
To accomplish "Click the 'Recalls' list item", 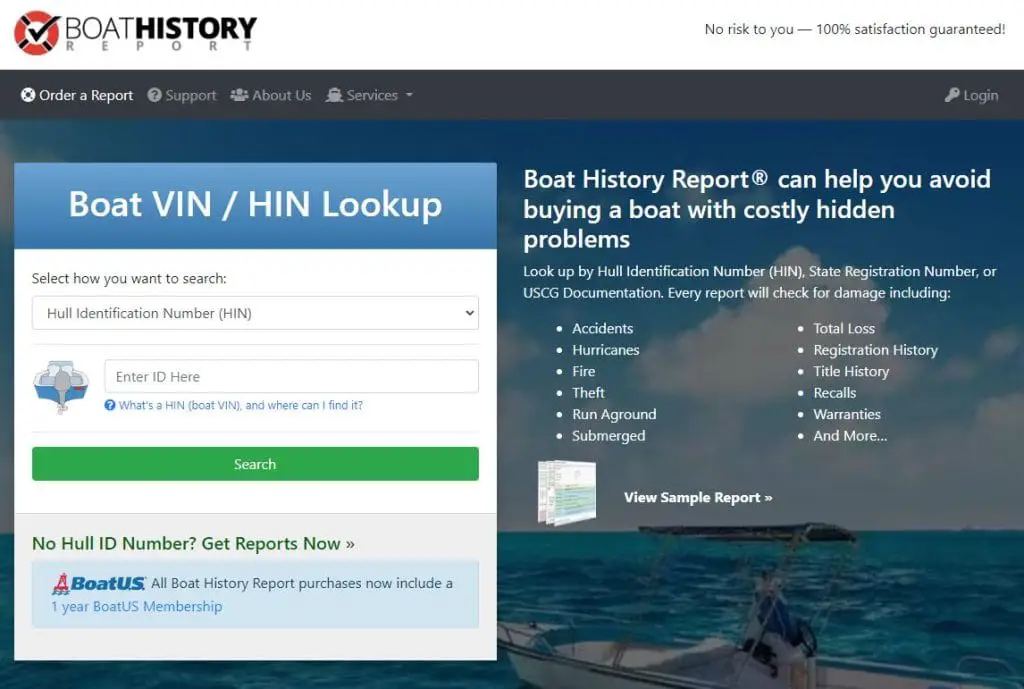I will click(835, 393).
